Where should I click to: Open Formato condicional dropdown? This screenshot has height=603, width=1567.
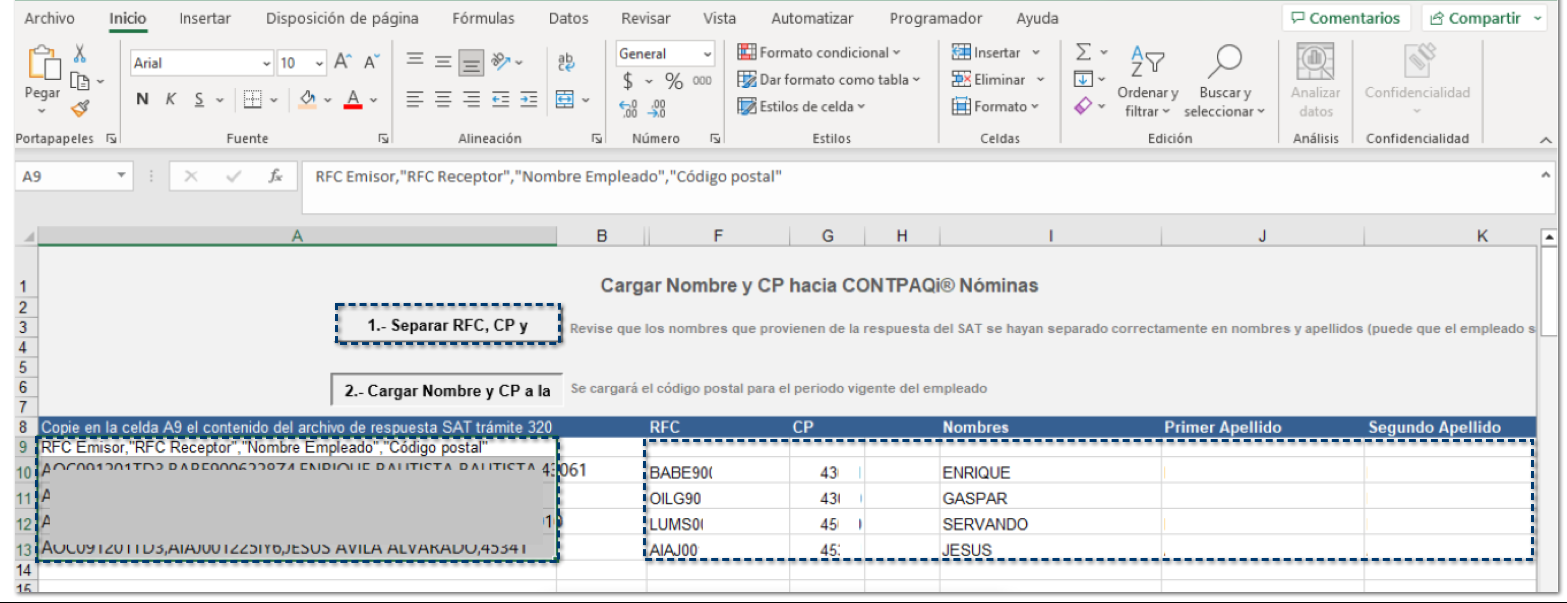pos(819,52)
